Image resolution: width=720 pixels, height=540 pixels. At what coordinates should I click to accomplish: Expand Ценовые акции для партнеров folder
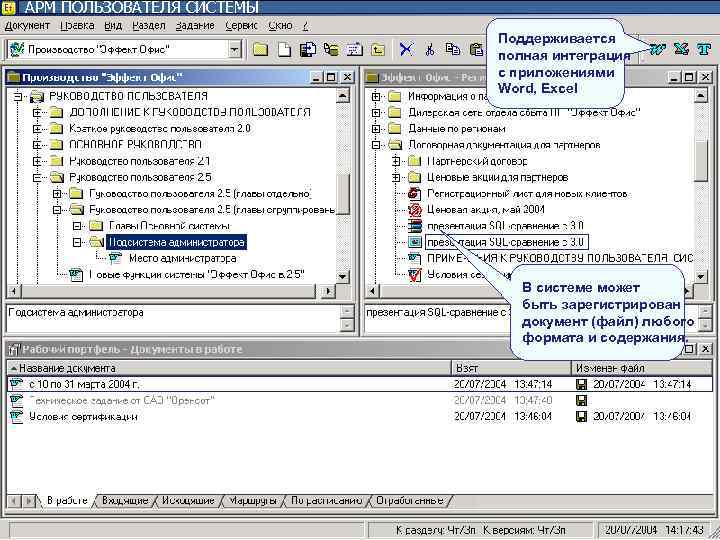pyautogui.click(x=396, y=178)
